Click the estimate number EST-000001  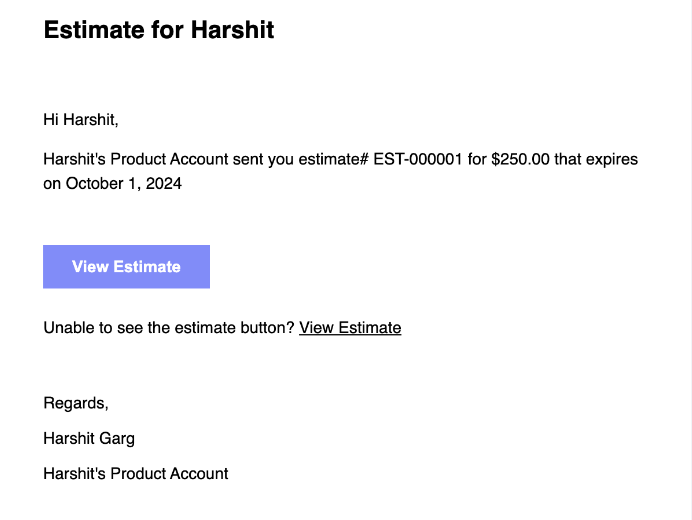tap(417, 160)
